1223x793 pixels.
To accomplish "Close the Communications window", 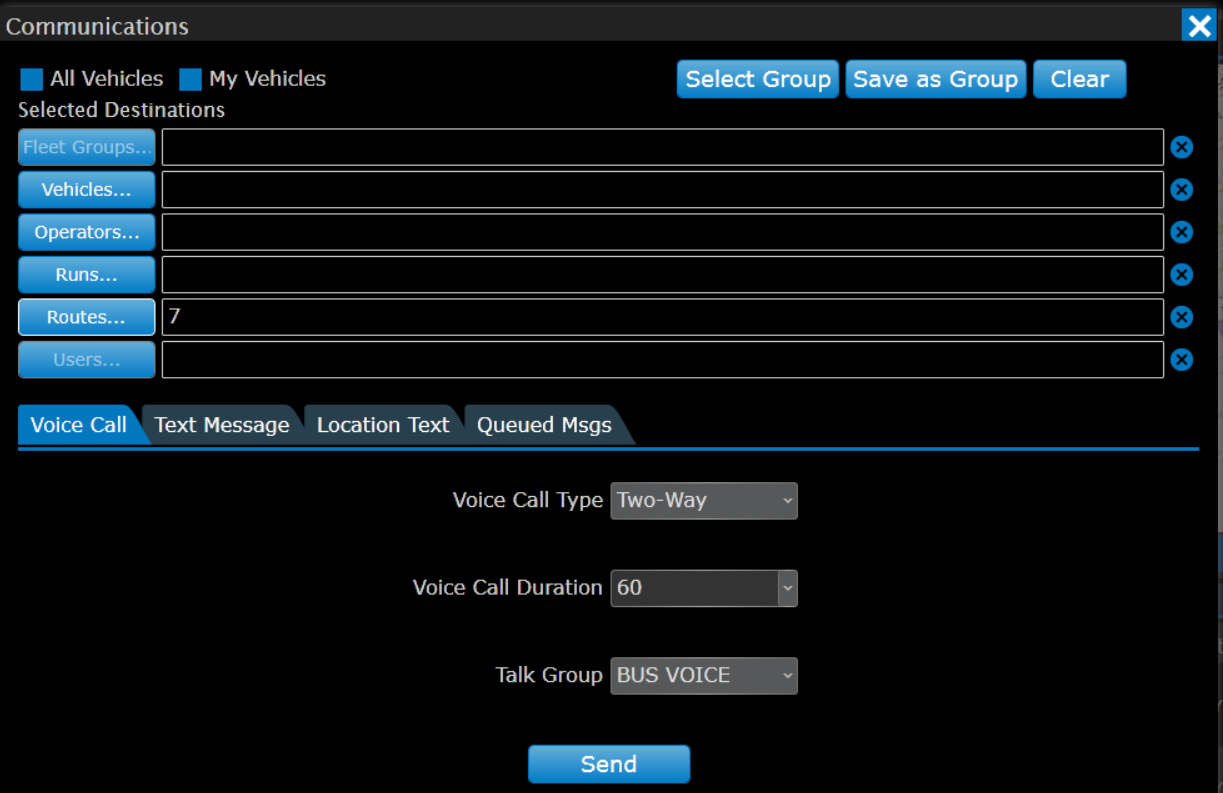I will (1198, 25).
